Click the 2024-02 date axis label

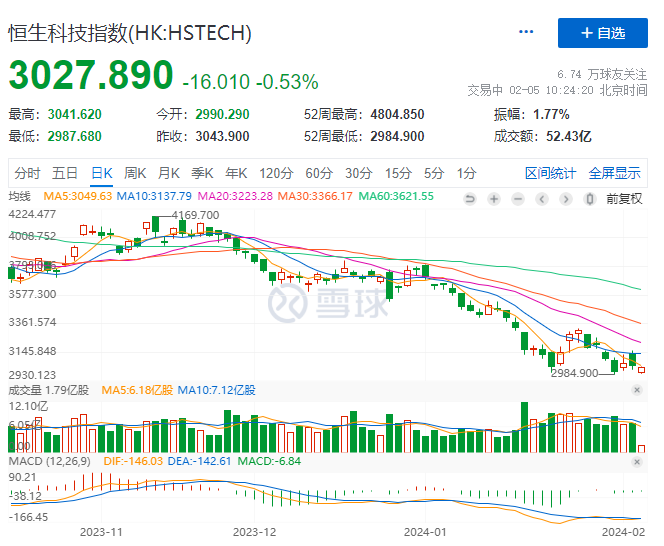pos(624,532)
